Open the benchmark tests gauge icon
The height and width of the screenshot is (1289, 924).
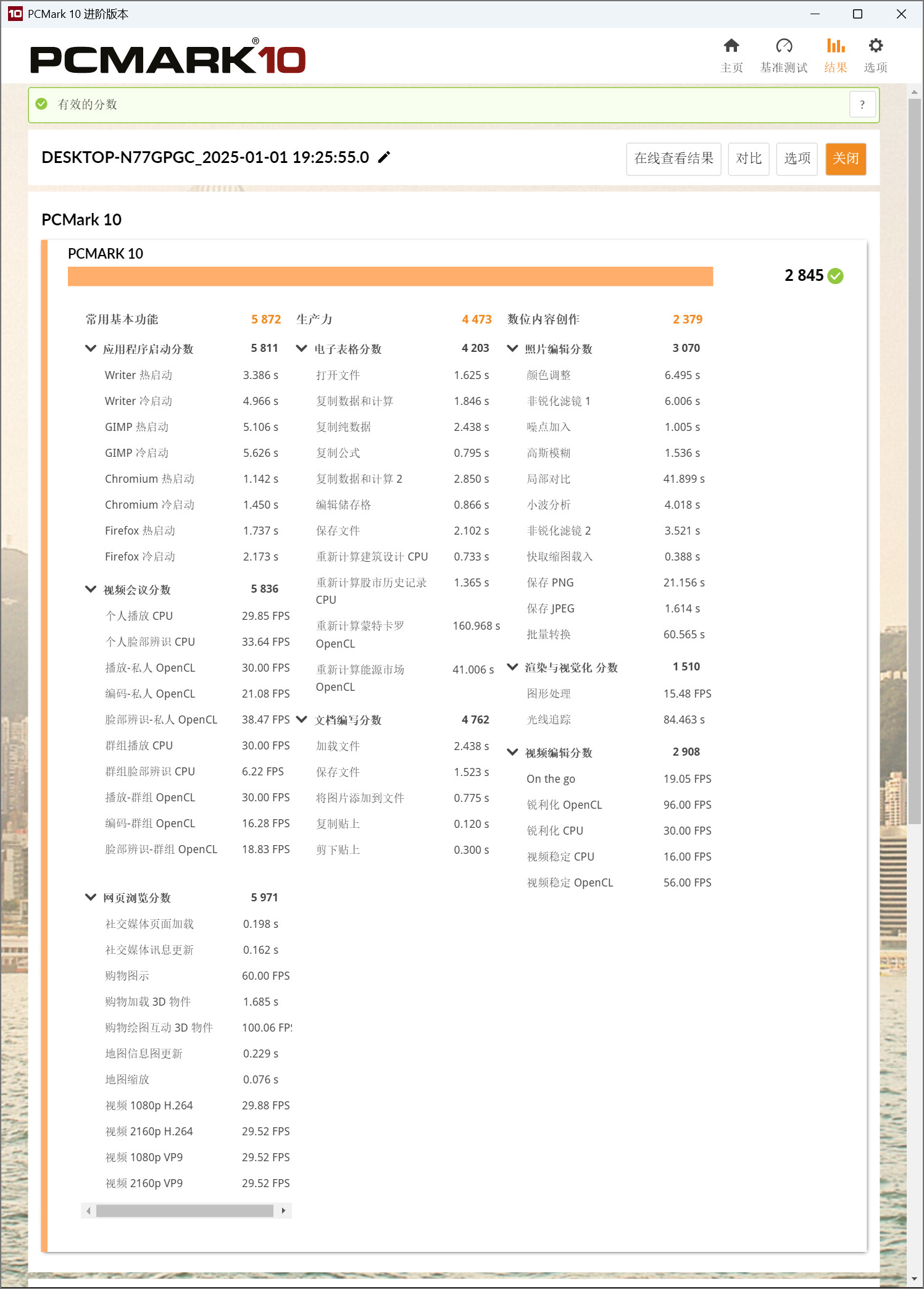pyautogui.click(x=784, y=46)
